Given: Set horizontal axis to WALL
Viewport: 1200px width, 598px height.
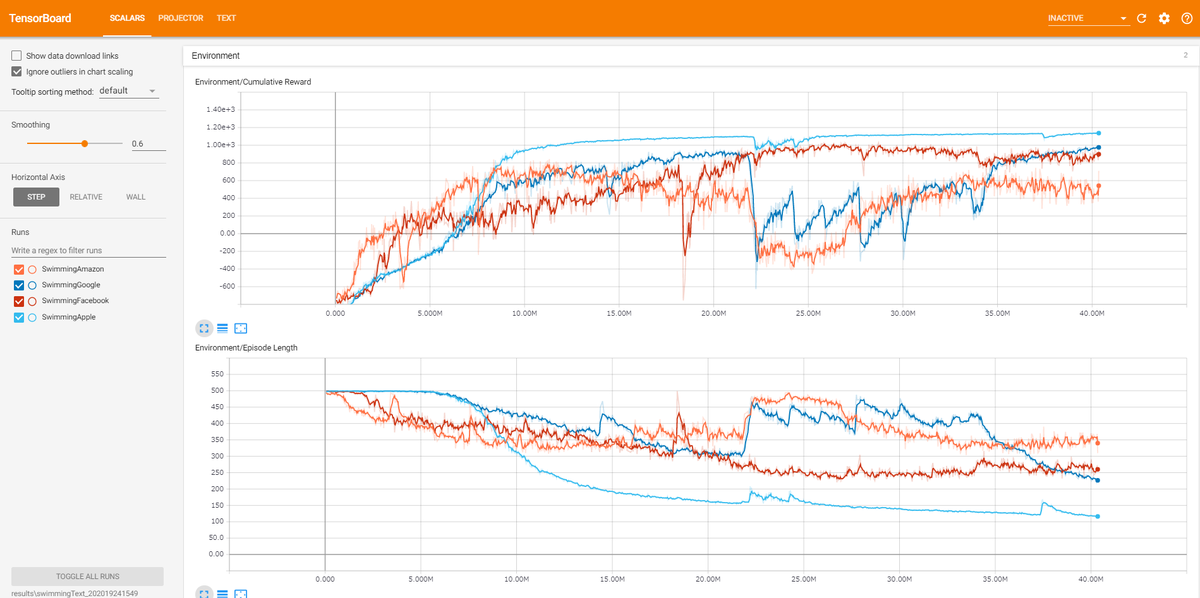Looking at the screenshot, I should [136, 197].
